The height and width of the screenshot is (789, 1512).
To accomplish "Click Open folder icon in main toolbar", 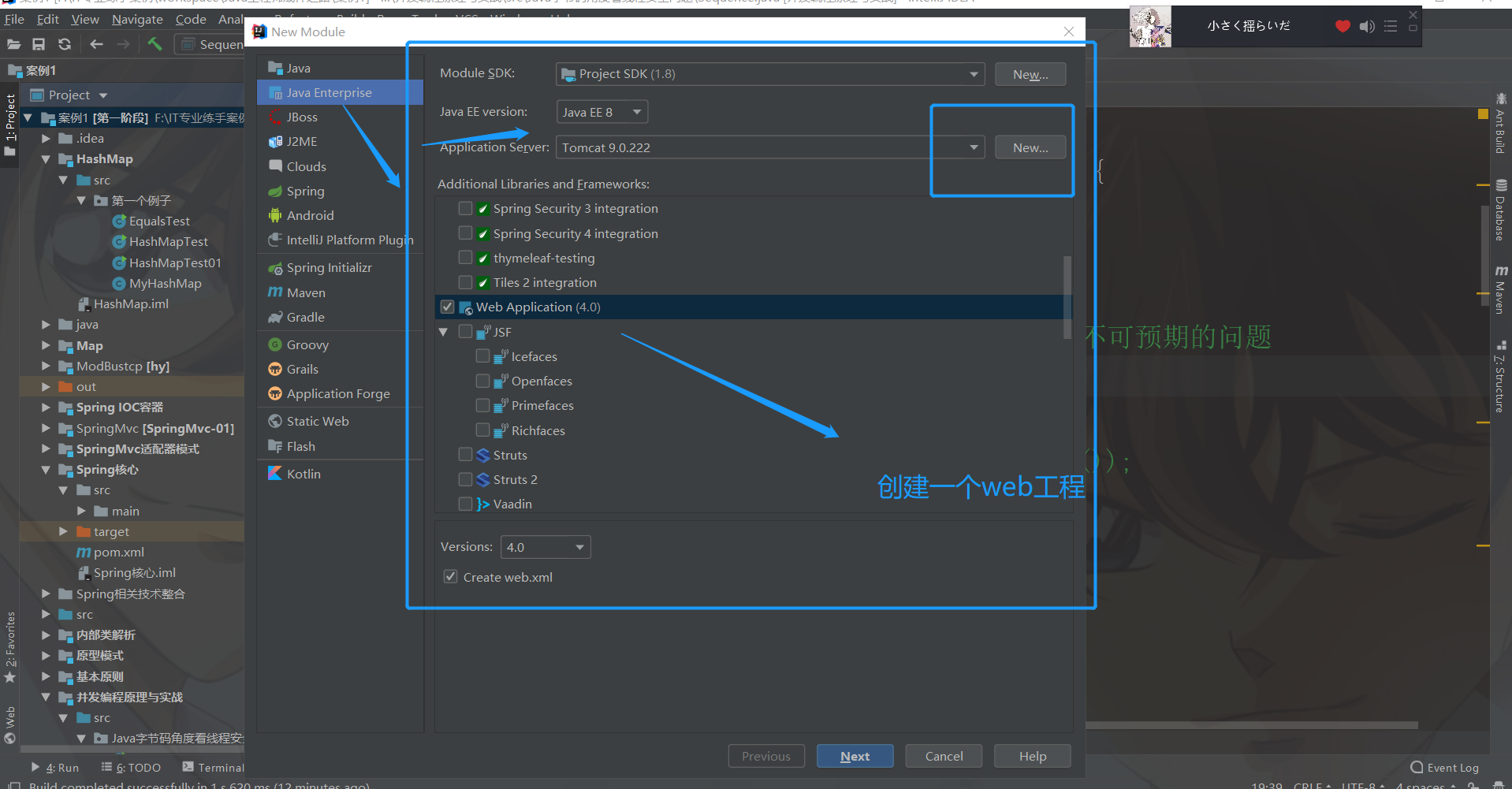I will tap(13, 44).
